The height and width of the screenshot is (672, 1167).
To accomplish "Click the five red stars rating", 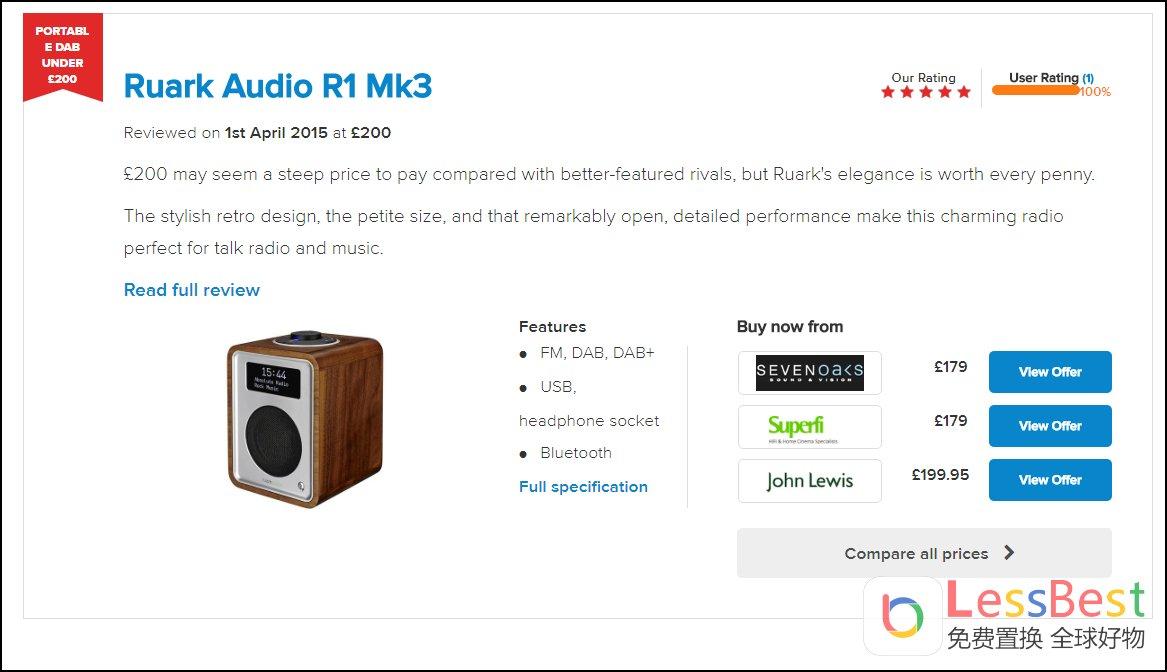I will click(x=925, y=93).
